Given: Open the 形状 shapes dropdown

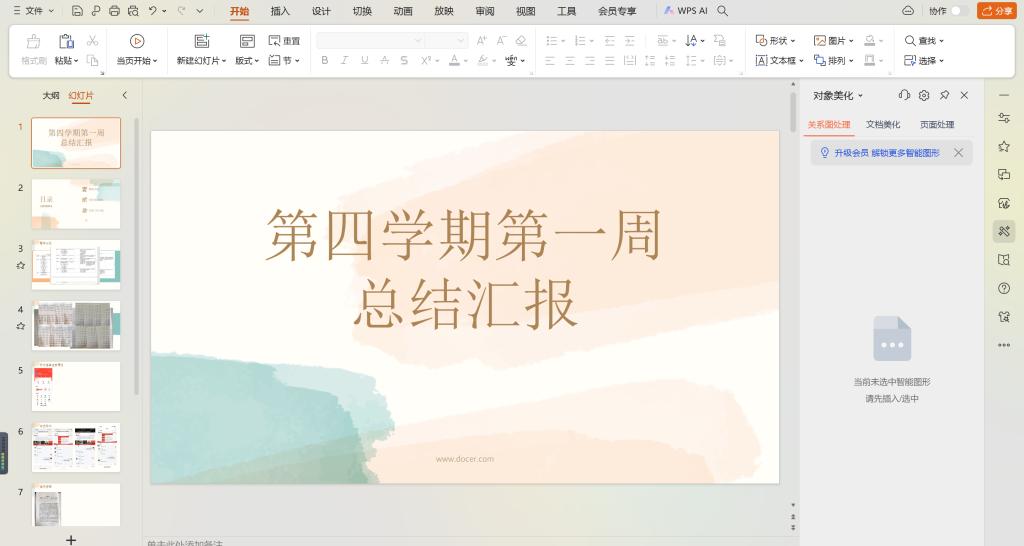Looking at the screenshot, I should tap(776, 41).
